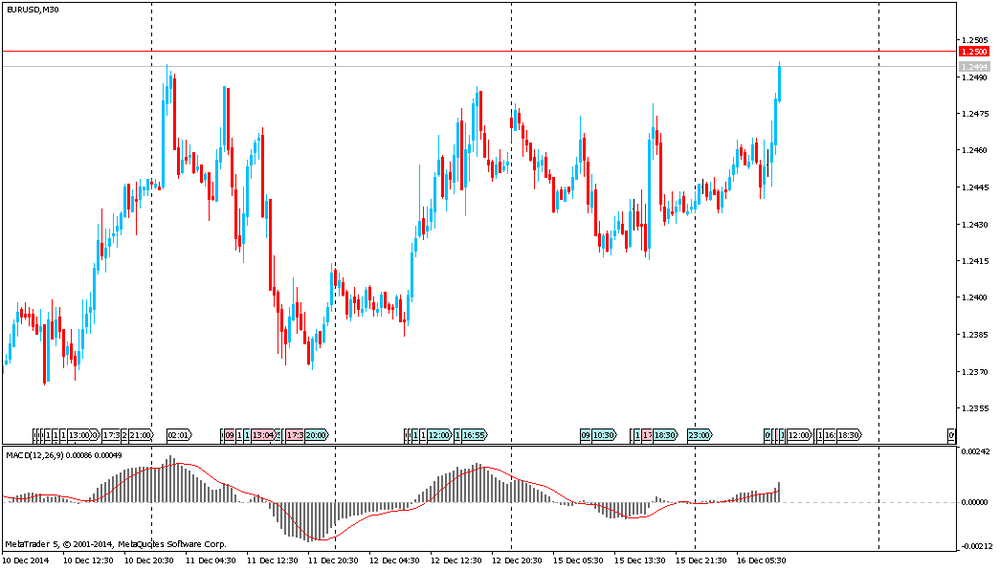The image size is (1000, 571).
Task: Select the 23:00 cyan event marker
Action: (700, 435)
